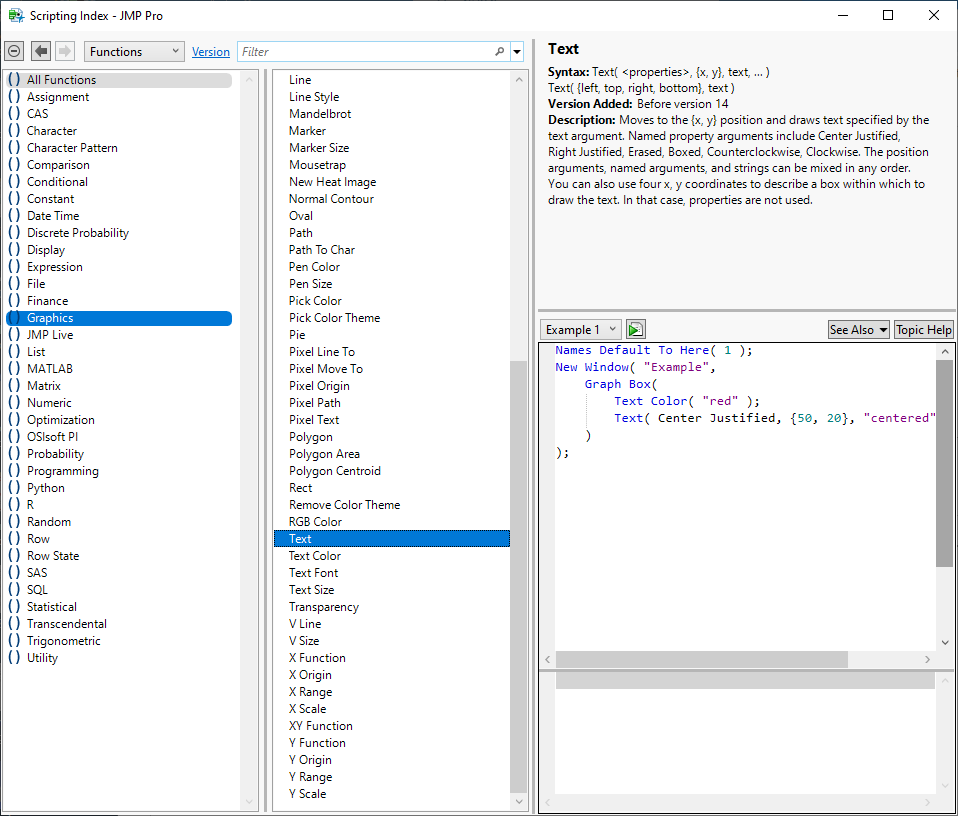Select the RGB Color function
958x816 pixels.
(314, 521)
